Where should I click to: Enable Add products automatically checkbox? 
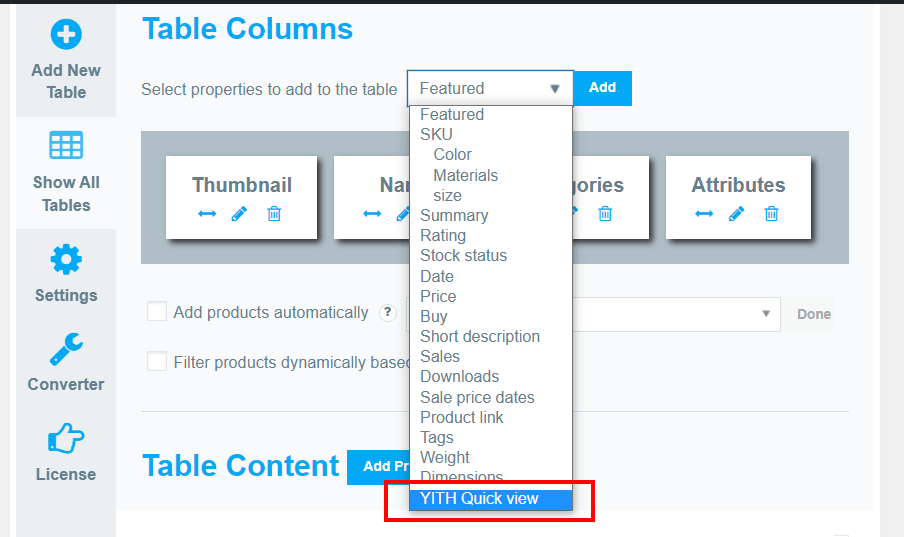click(157, 311)
